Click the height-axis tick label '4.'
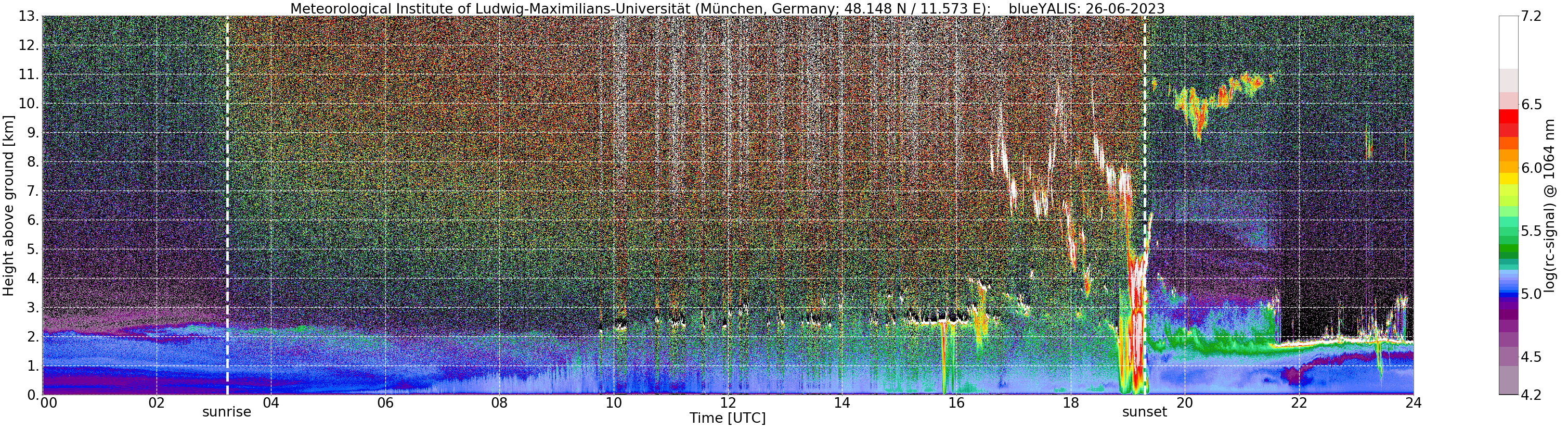The width and height of the screenshot is (1568, 429). pos(32,279)
